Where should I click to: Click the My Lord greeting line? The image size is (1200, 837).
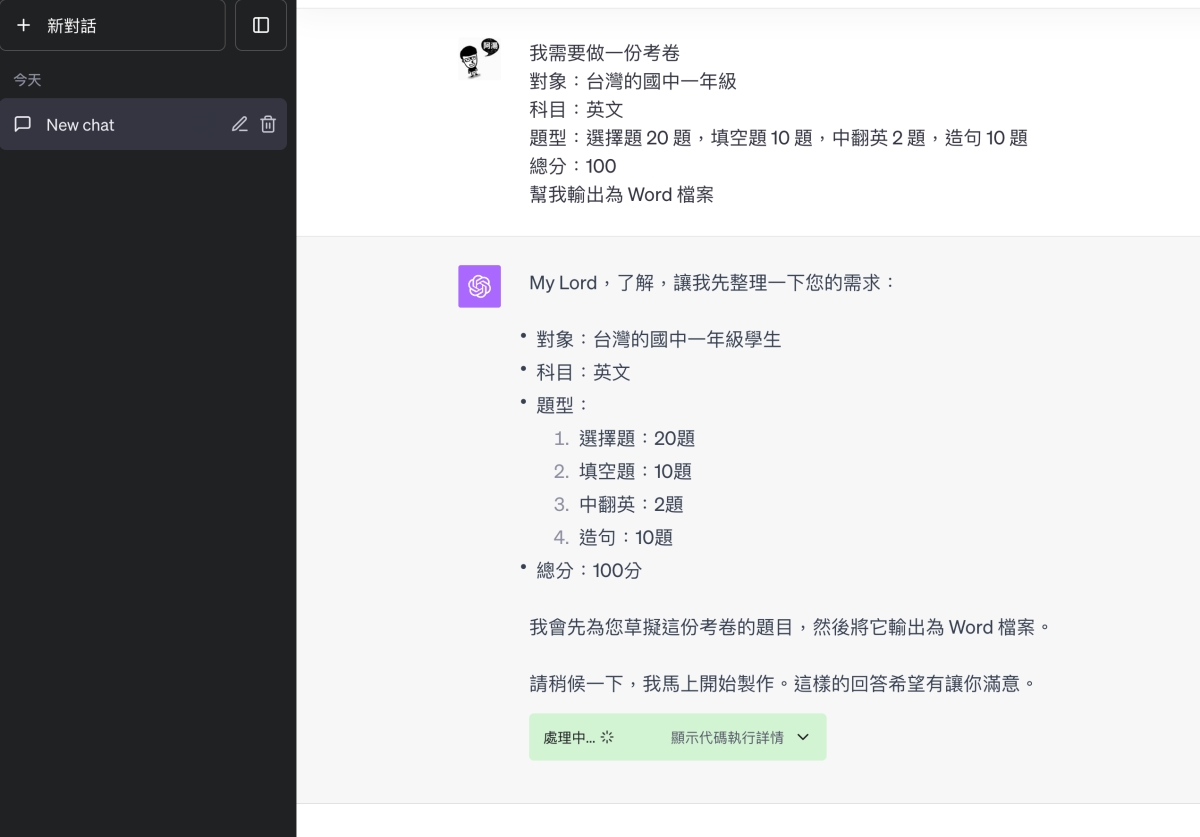pos(713,283)
